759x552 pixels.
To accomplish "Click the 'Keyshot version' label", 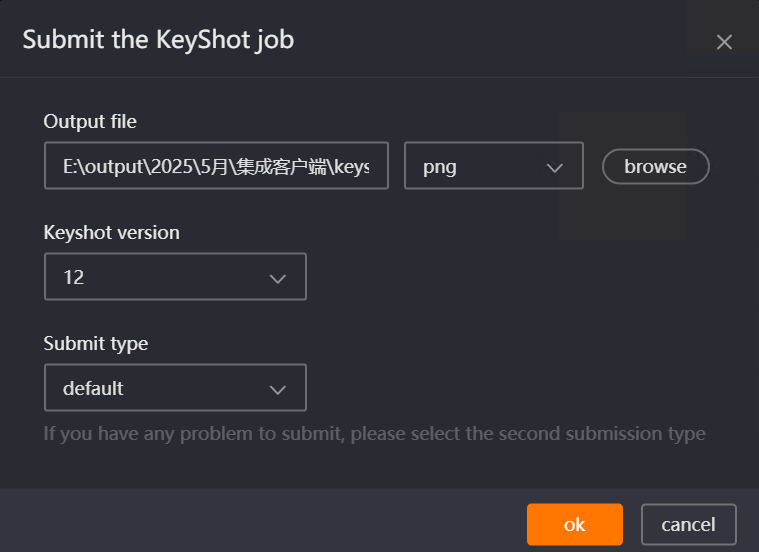I will (x=112, y=233).
